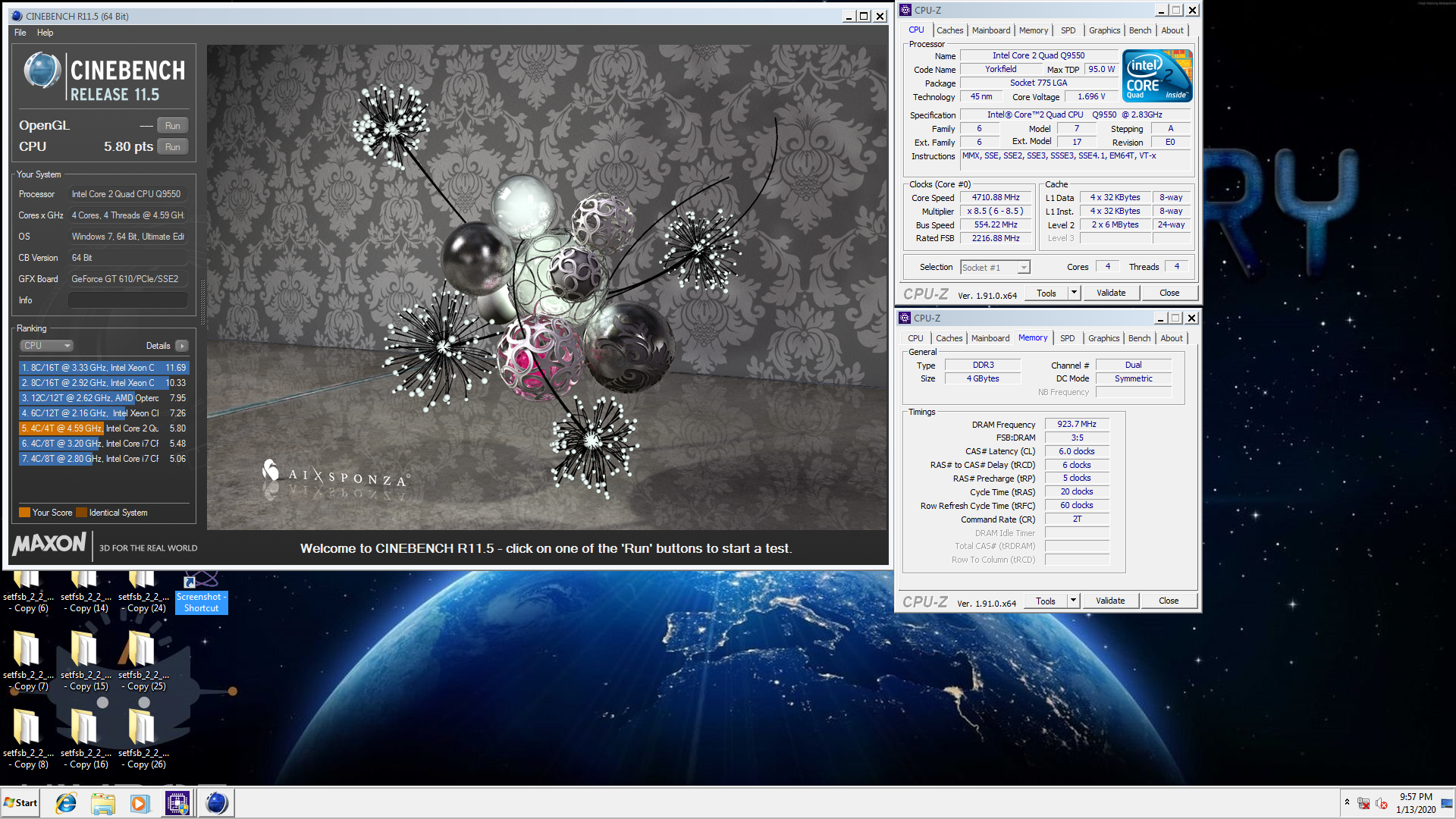Click the Your Score orange swatch
The image size is (1456, 819).
tap(24, 513)
